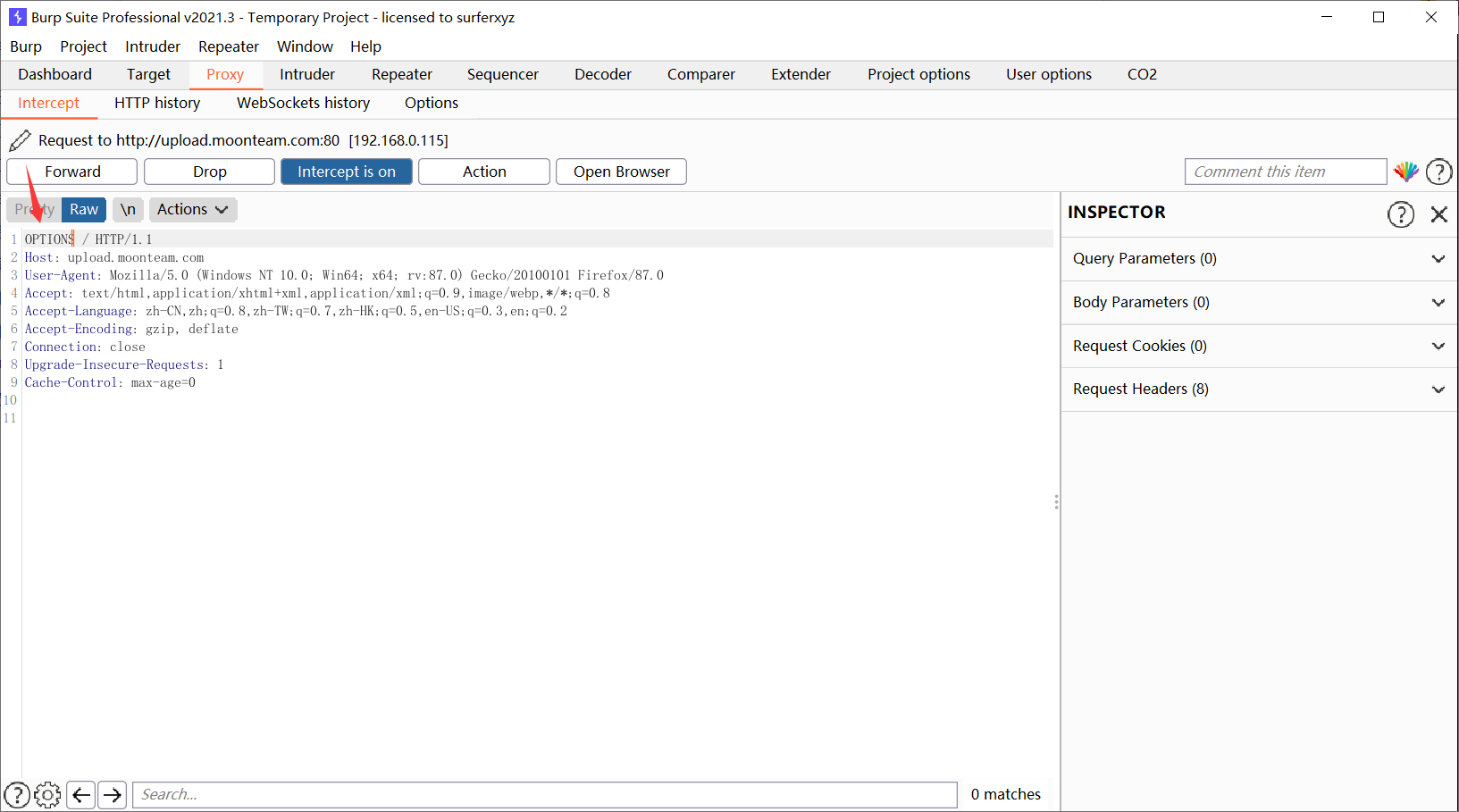Open User options tab

coord(1049,74)
